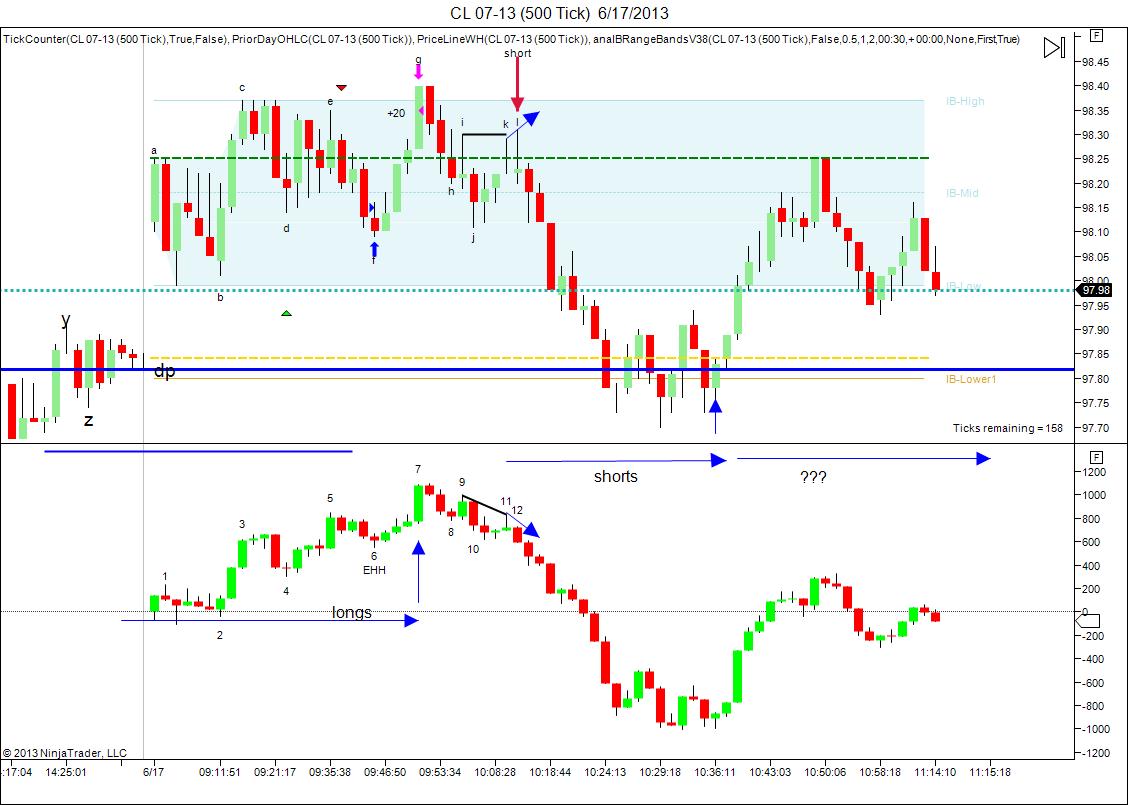Click the 11:15:18 time axis label

tap(990, 772)
